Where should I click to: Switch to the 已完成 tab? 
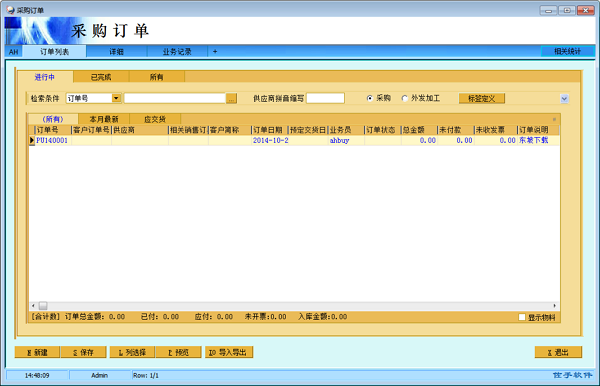point(101,77)
